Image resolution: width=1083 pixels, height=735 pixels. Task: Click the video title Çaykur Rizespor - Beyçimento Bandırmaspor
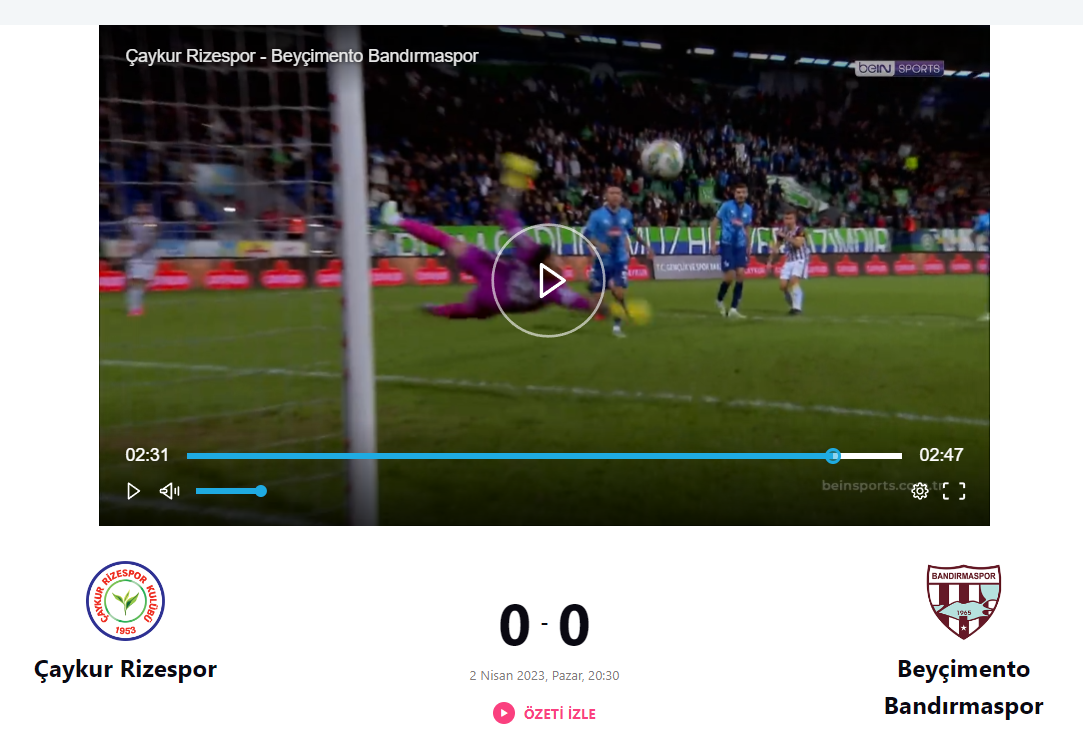pos(302,56)
